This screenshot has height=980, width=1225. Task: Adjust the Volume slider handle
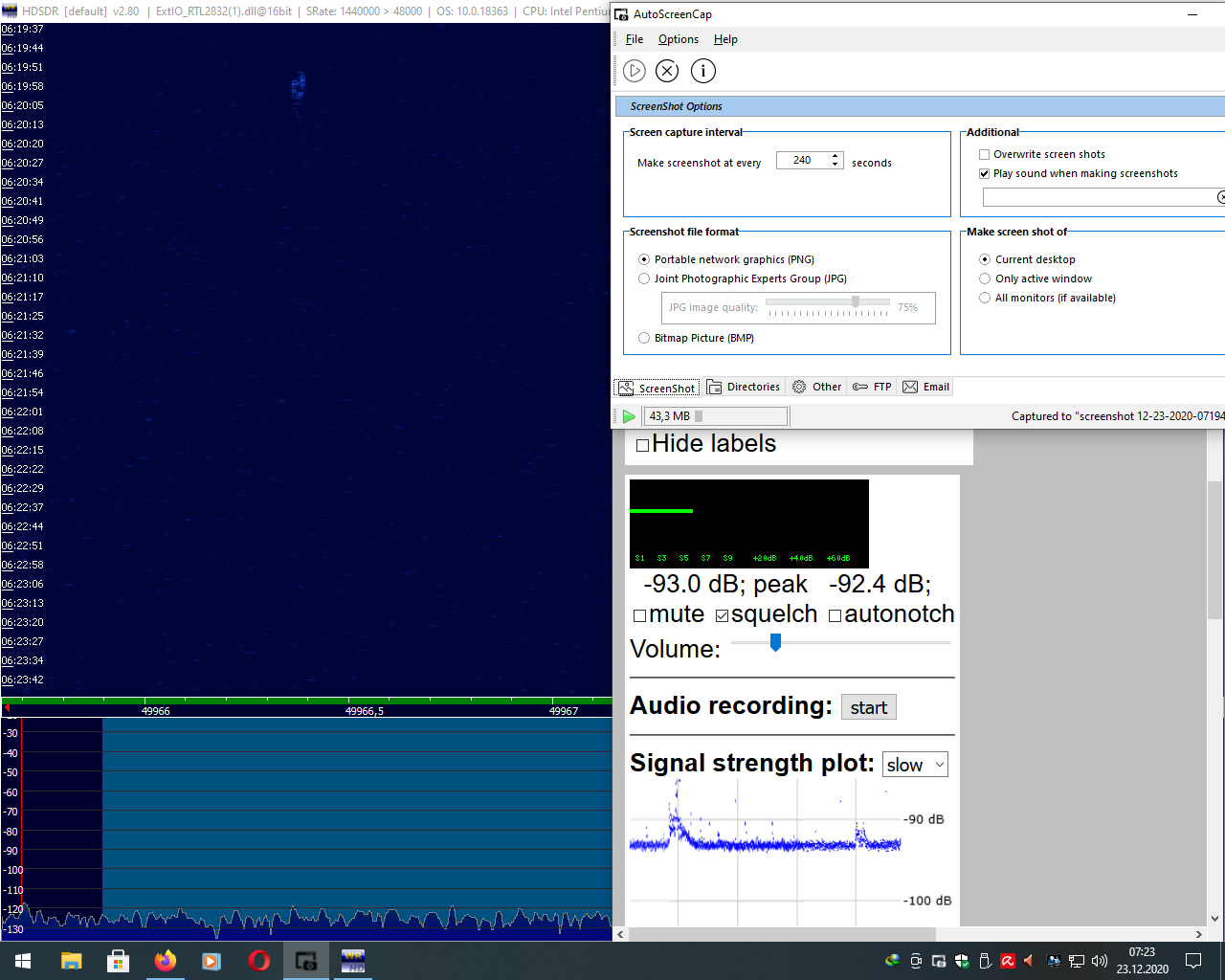[x=776, y=642]
